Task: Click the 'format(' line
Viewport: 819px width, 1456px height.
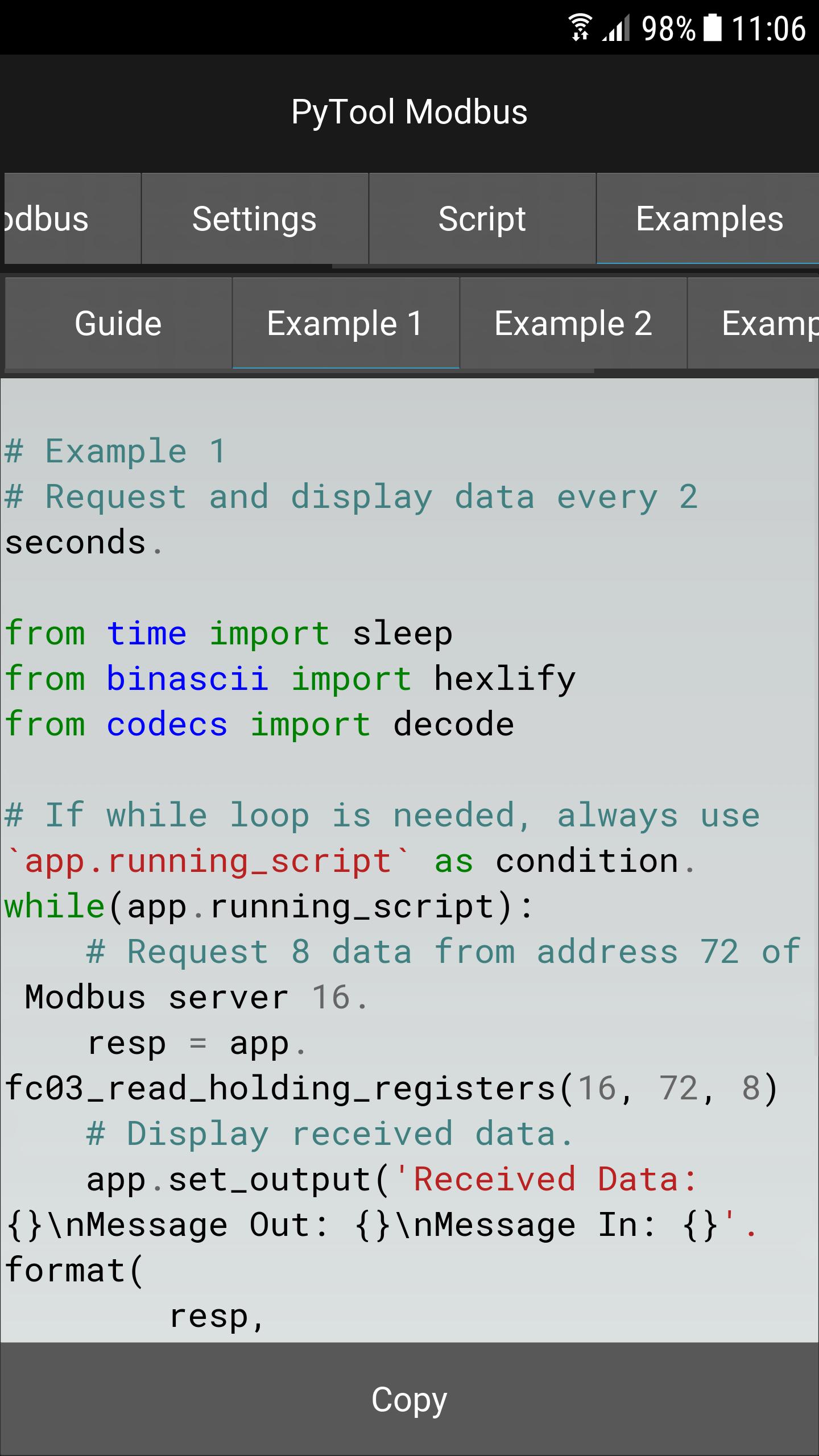Action: click(74, 1271)
